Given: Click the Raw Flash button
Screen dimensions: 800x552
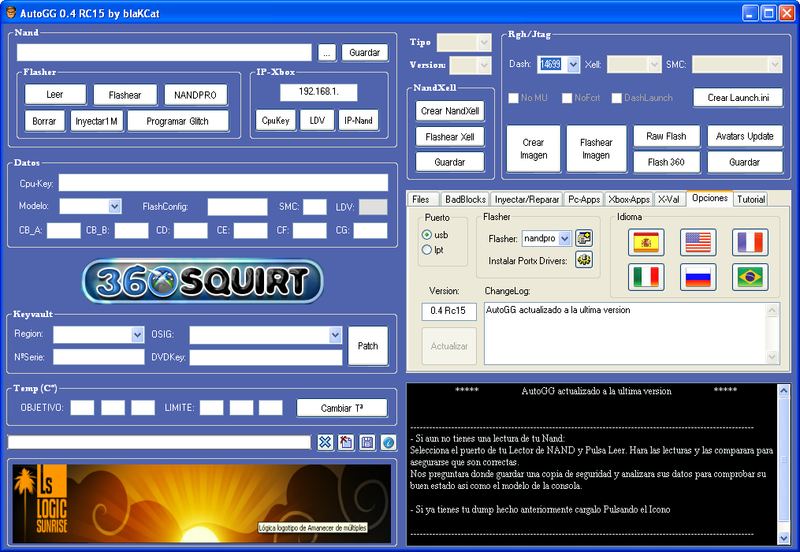Looking at the screenshot, I should click(x=666, y=136).
